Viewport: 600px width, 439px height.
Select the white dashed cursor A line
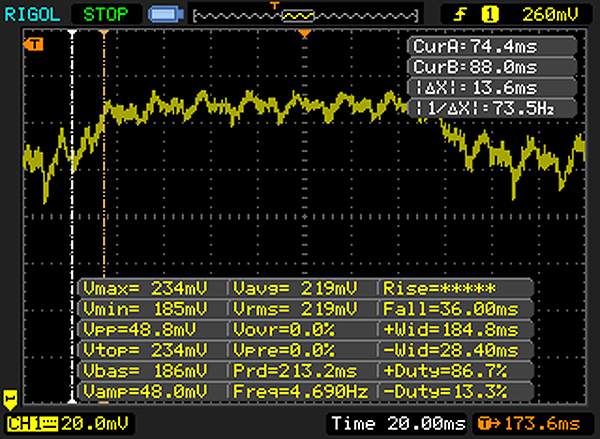coord(71,200)
